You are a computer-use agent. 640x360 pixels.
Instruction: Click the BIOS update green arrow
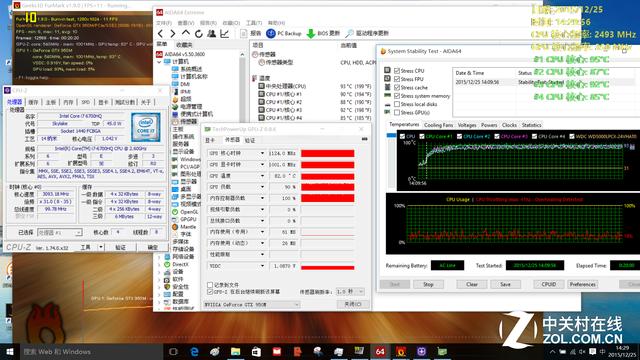323,33
